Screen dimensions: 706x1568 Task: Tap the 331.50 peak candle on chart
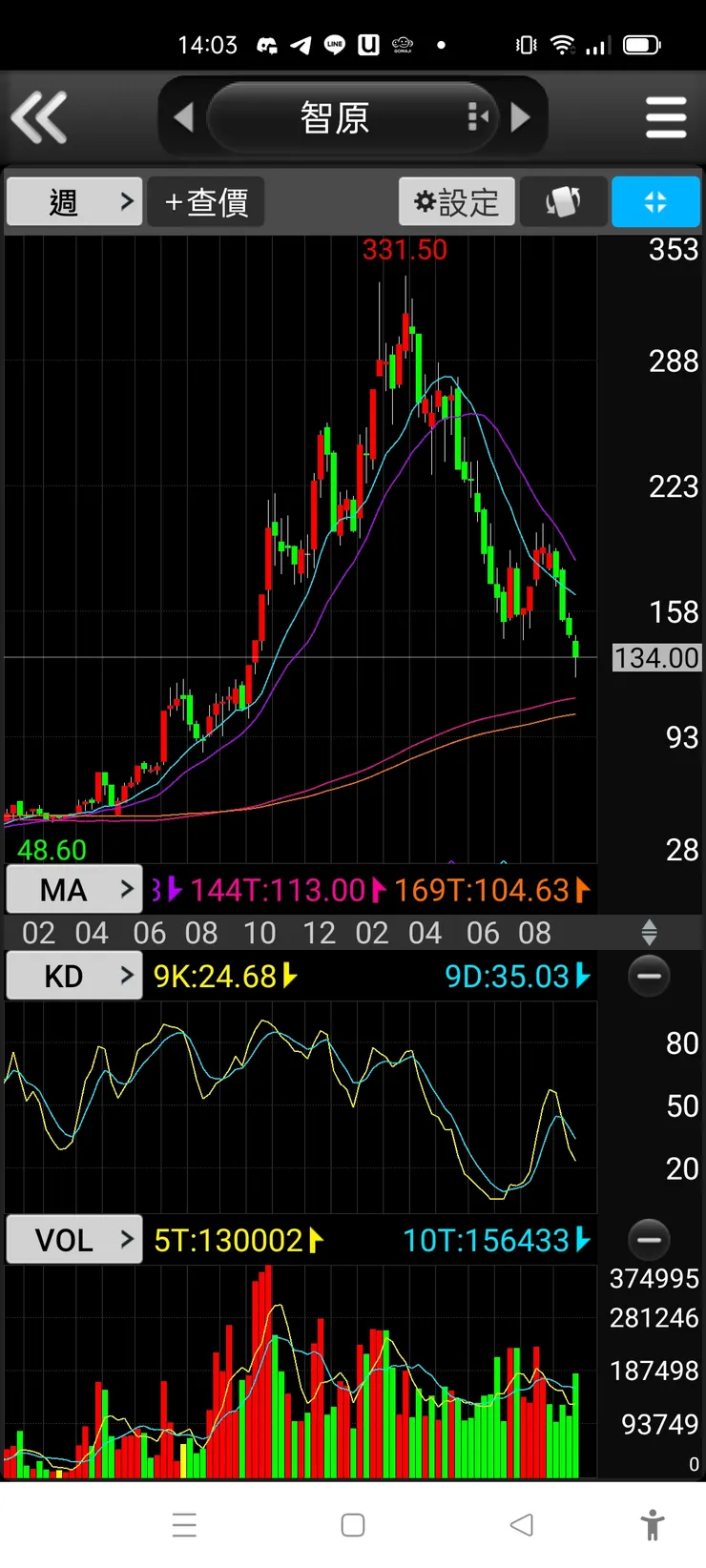[405, 320]
